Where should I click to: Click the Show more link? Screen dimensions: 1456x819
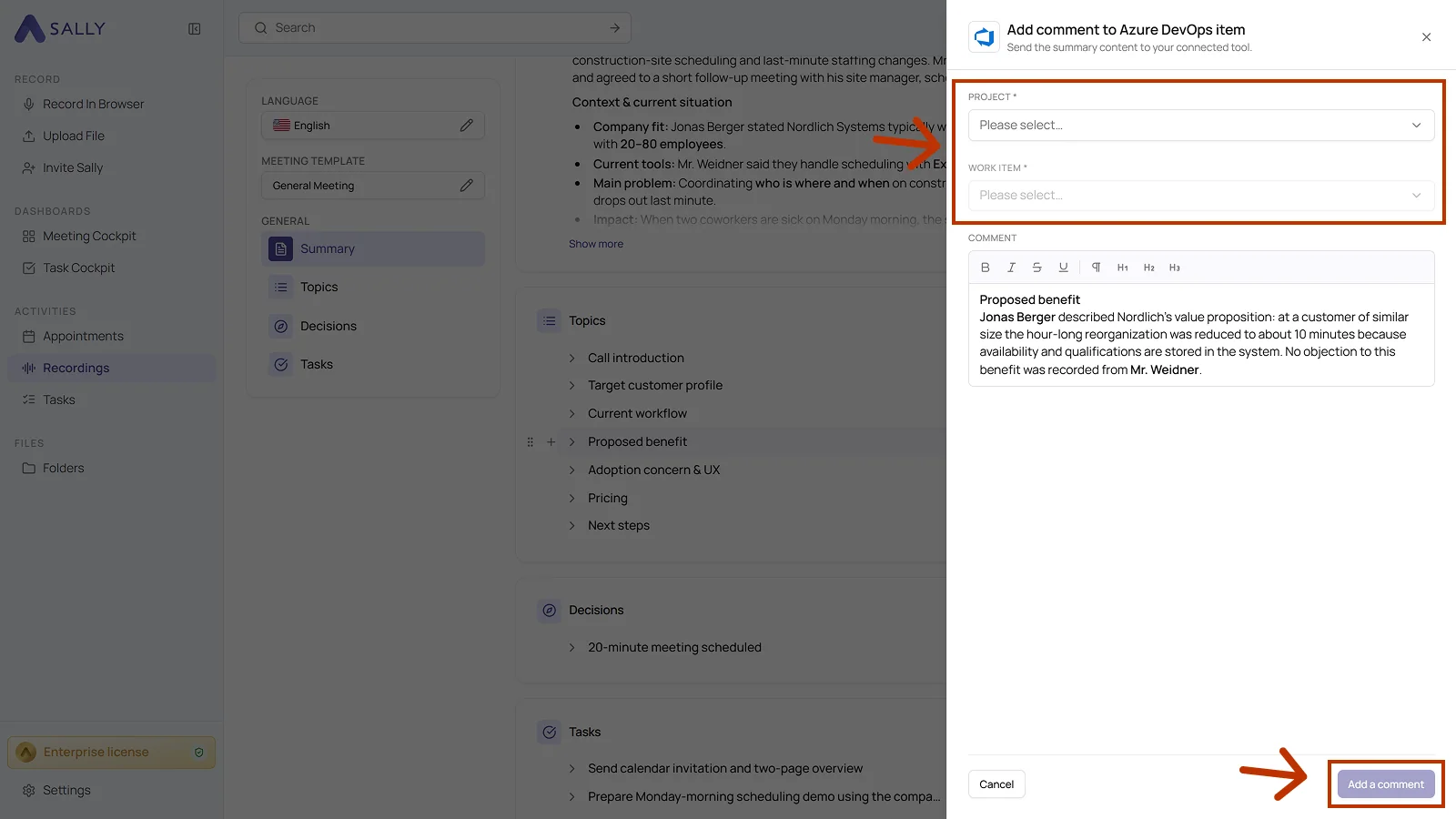(596, 244)
